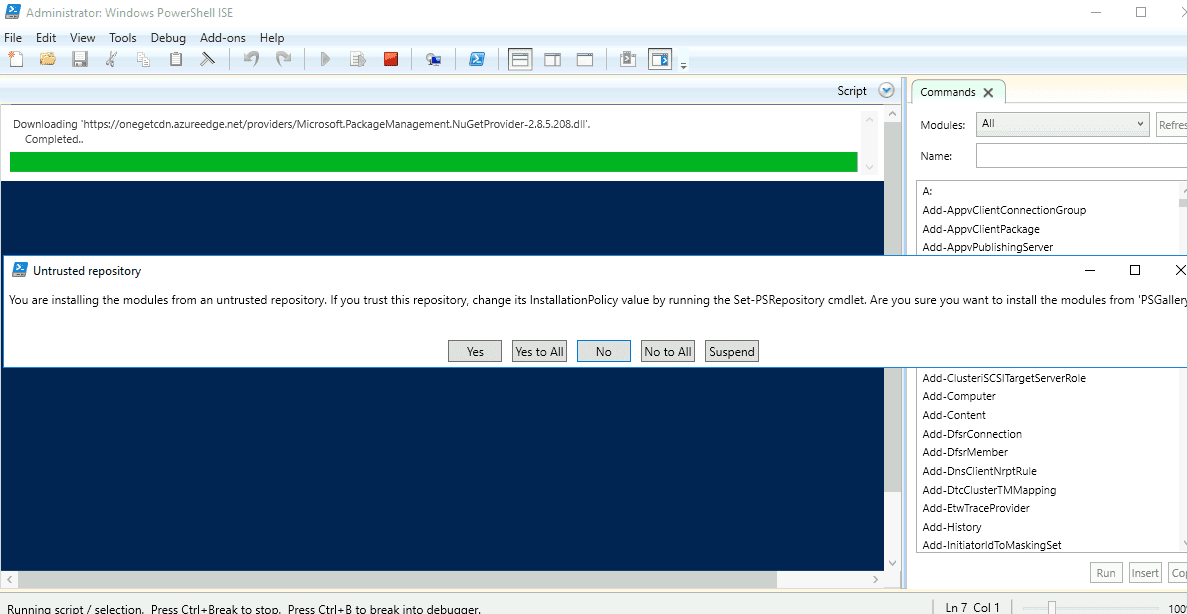Viewport: 1188px width, 614px height.
Task: Click the Refresh button beside Modules
Action: click(x=1171, y=124)
